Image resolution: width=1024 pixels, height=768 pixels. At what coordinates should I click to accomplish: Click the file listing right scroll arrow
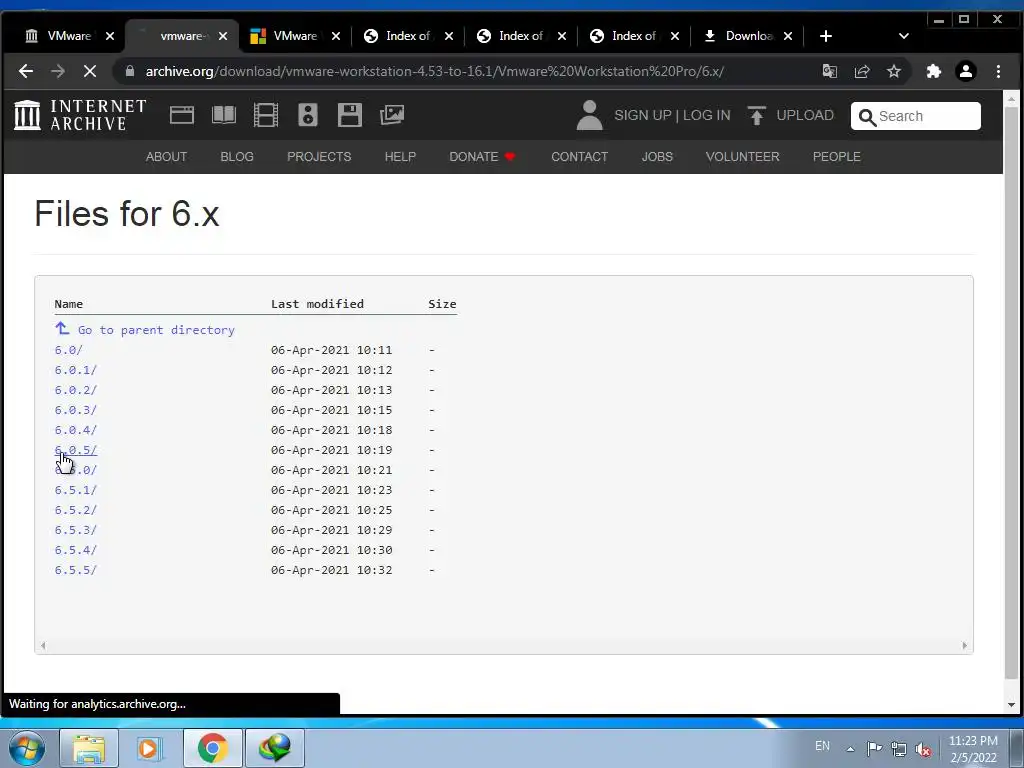click(965, 645)
